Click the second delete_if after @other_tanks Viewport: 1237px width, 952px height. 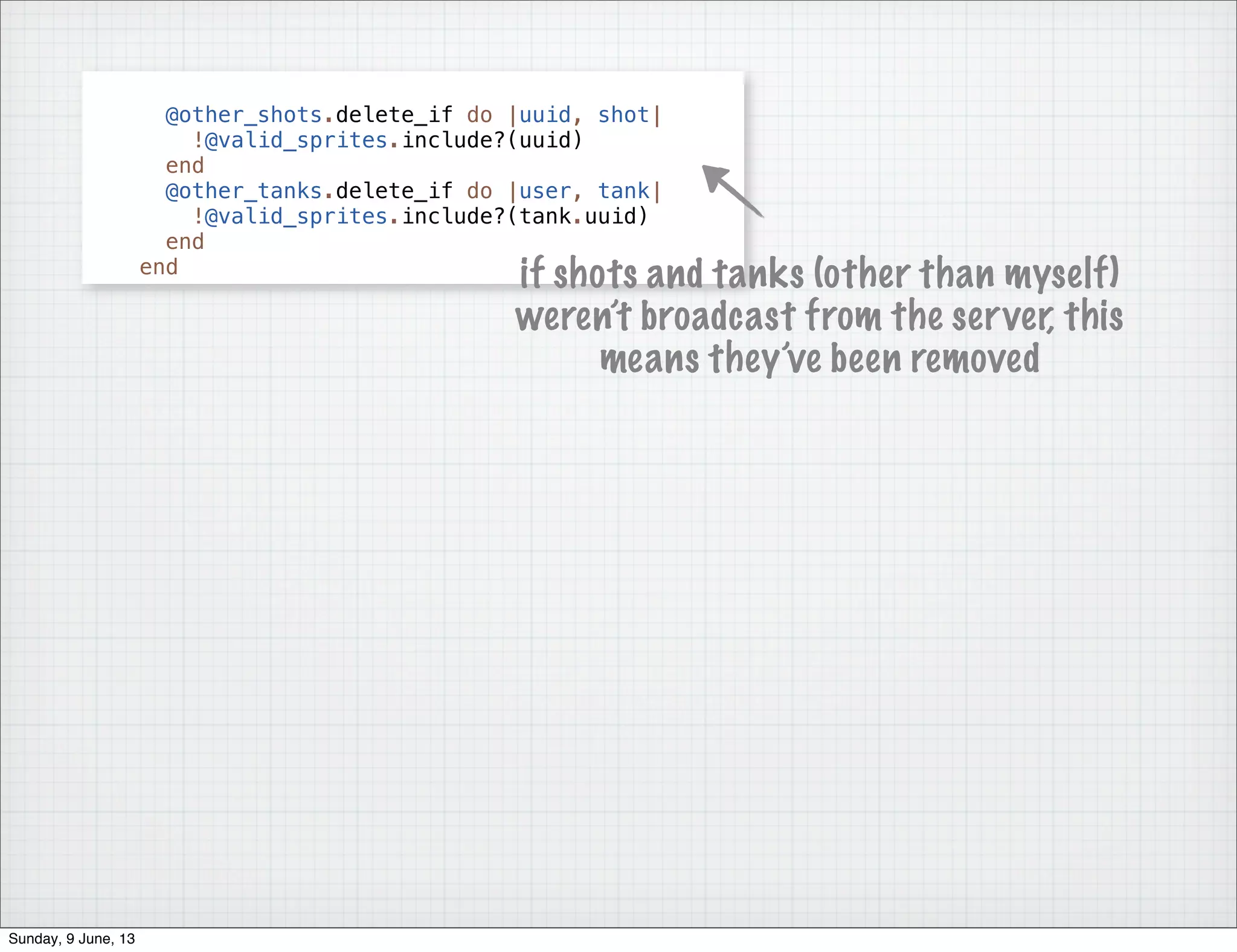coord(394,191)
